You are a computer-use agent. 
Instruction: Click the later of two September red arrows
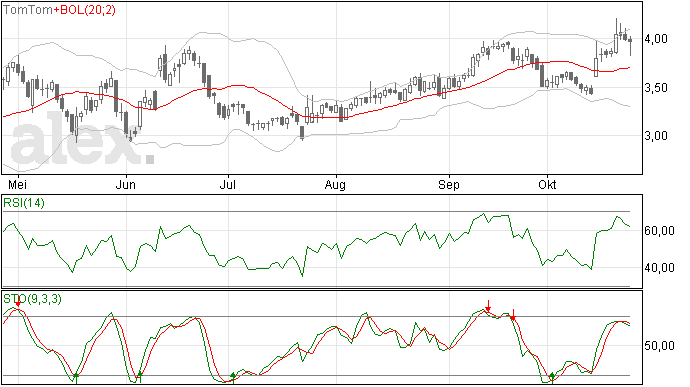tap(513, 314)
